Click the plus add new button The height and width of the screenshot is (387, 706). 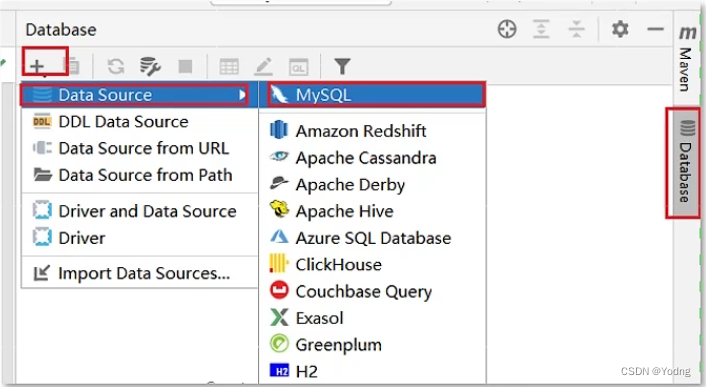pos(37,66)
